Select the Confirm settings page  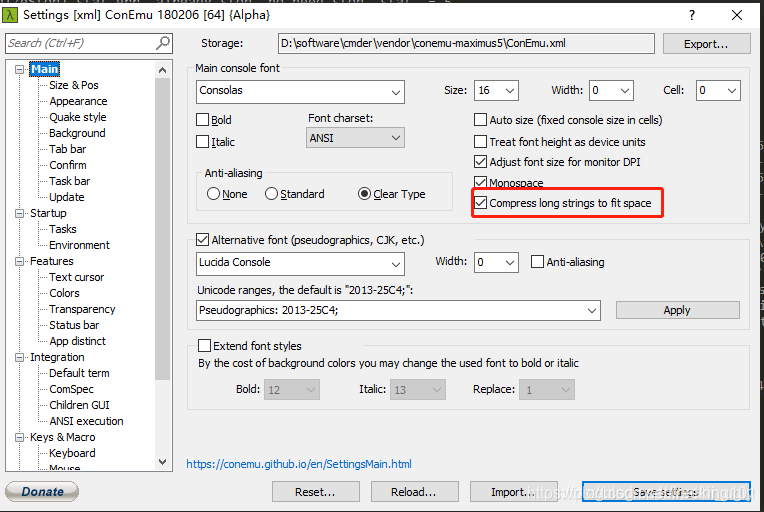click(67, 165)
